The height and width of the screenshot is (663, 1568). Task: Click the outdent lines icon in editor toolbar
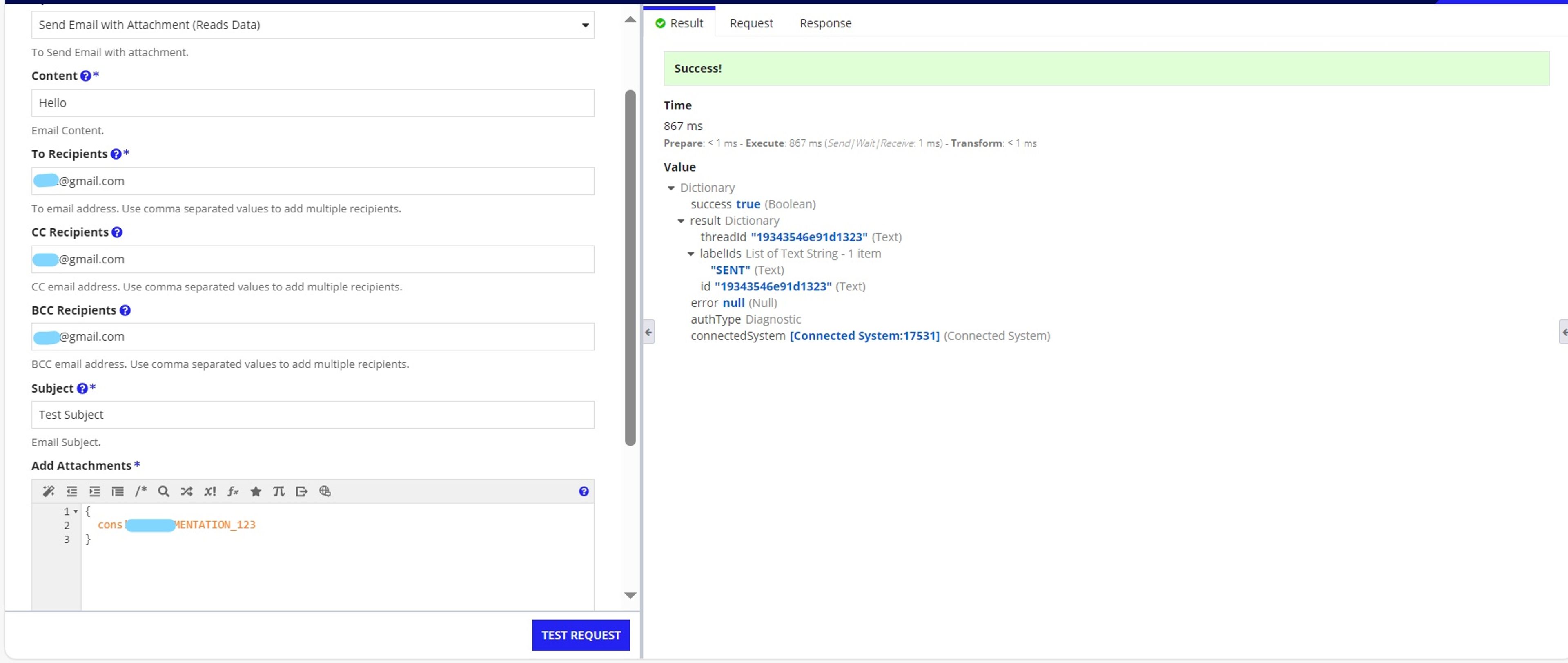coord(72,491)
